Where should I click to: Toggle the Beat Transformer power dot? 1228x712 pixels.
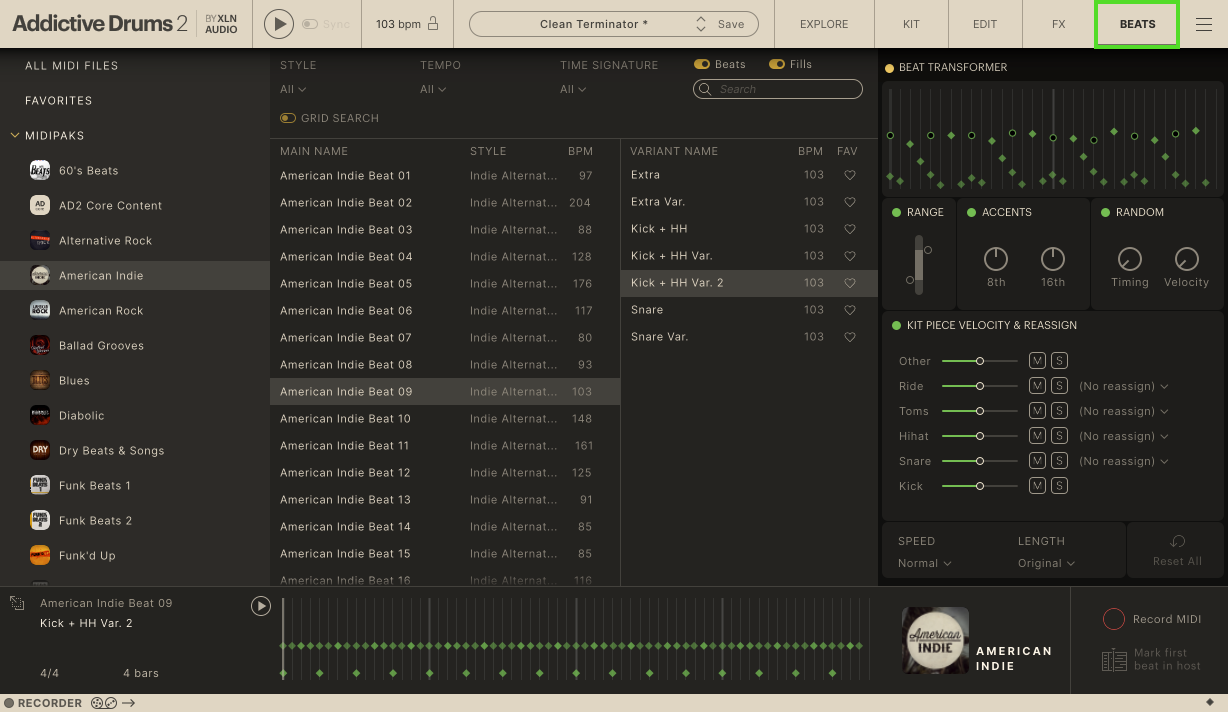pyautogui.click(x=889, y=68)
